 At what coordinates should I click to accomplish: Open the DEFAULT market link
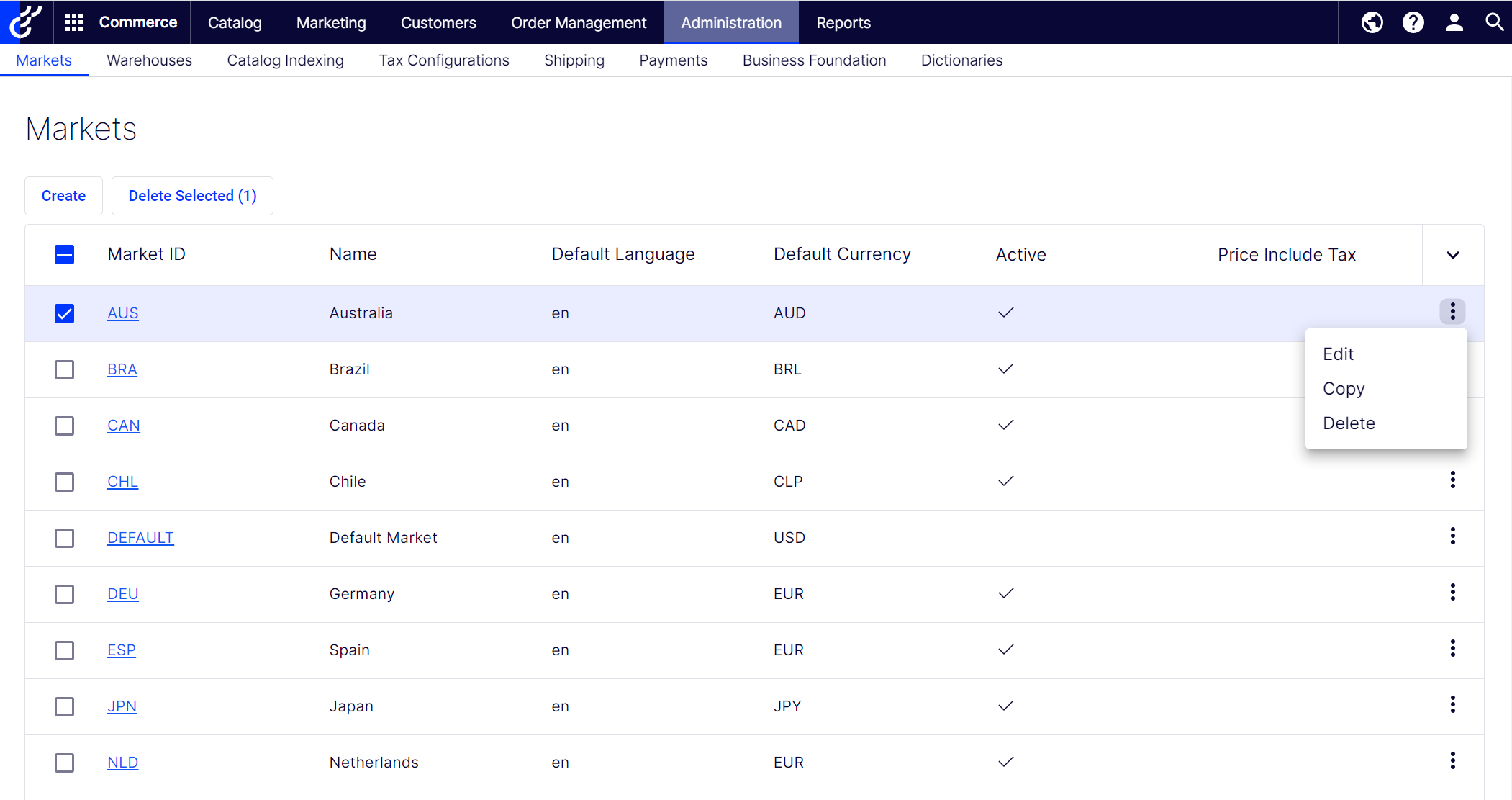point(140,538)
